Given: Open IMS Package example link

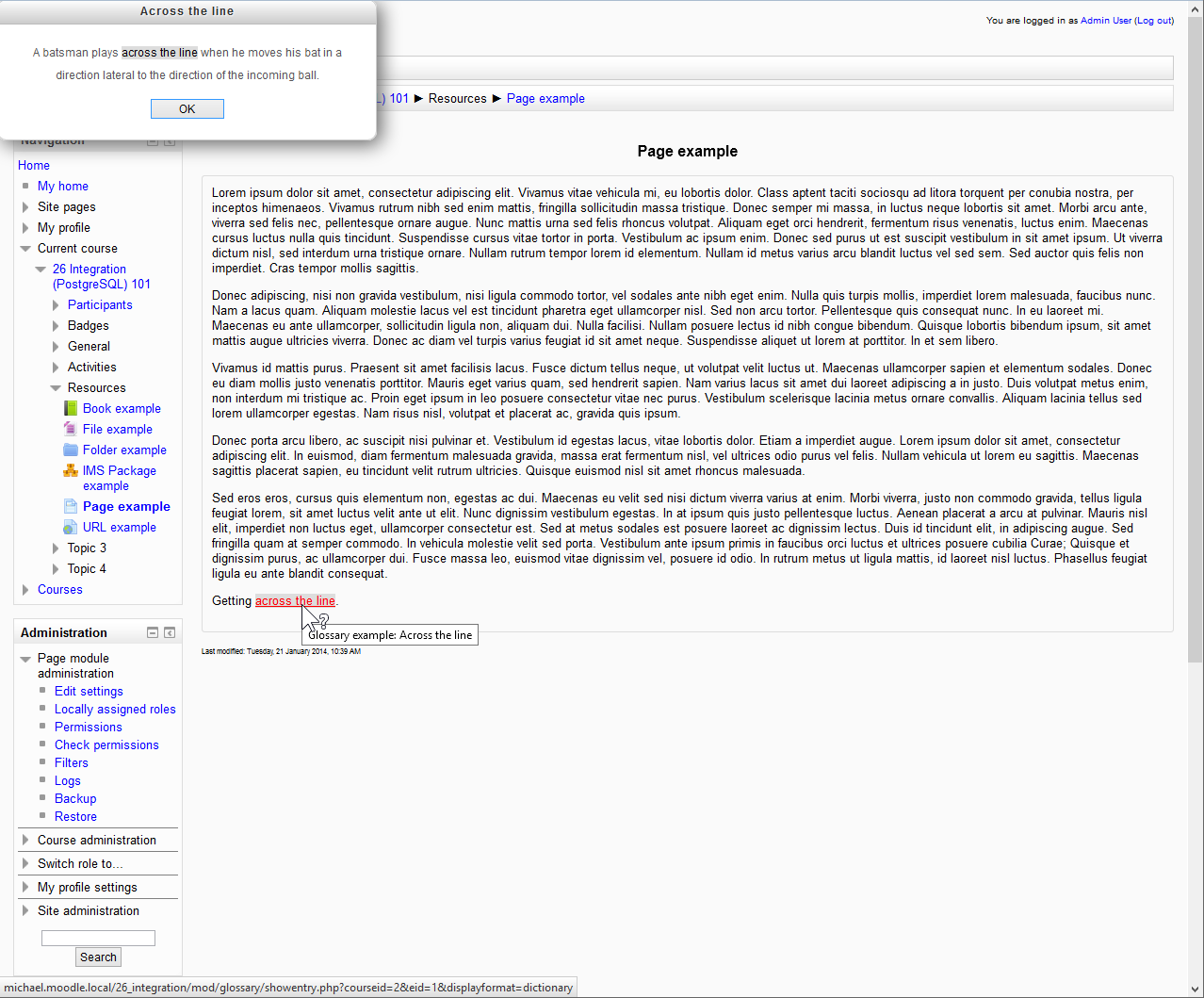Looking at the screenshot, I should 120,478.
